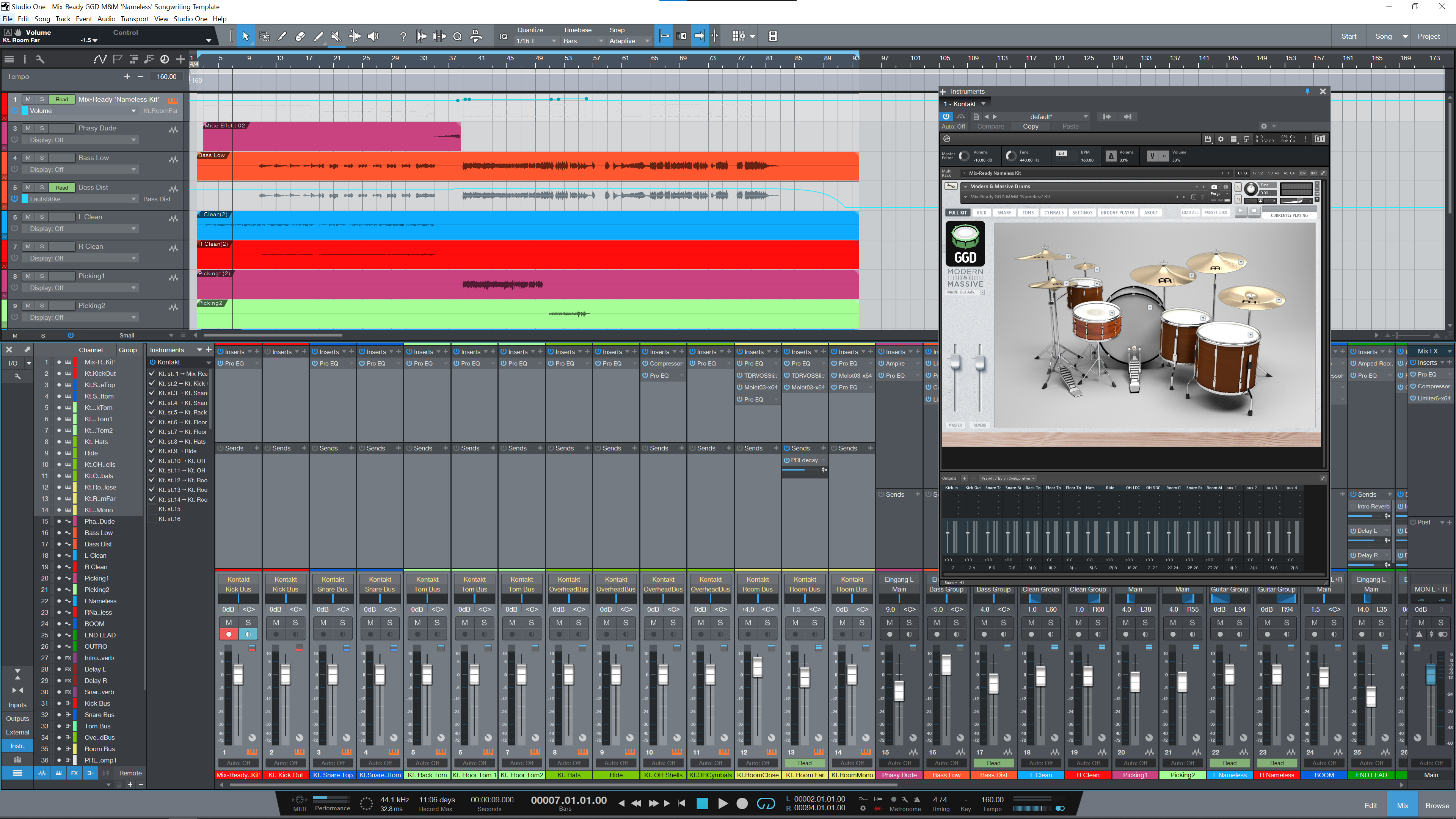Screen dimensions: 1456x819
Task: Expand the Timebase Bars dropdown
Action: (x=582, y=41)
